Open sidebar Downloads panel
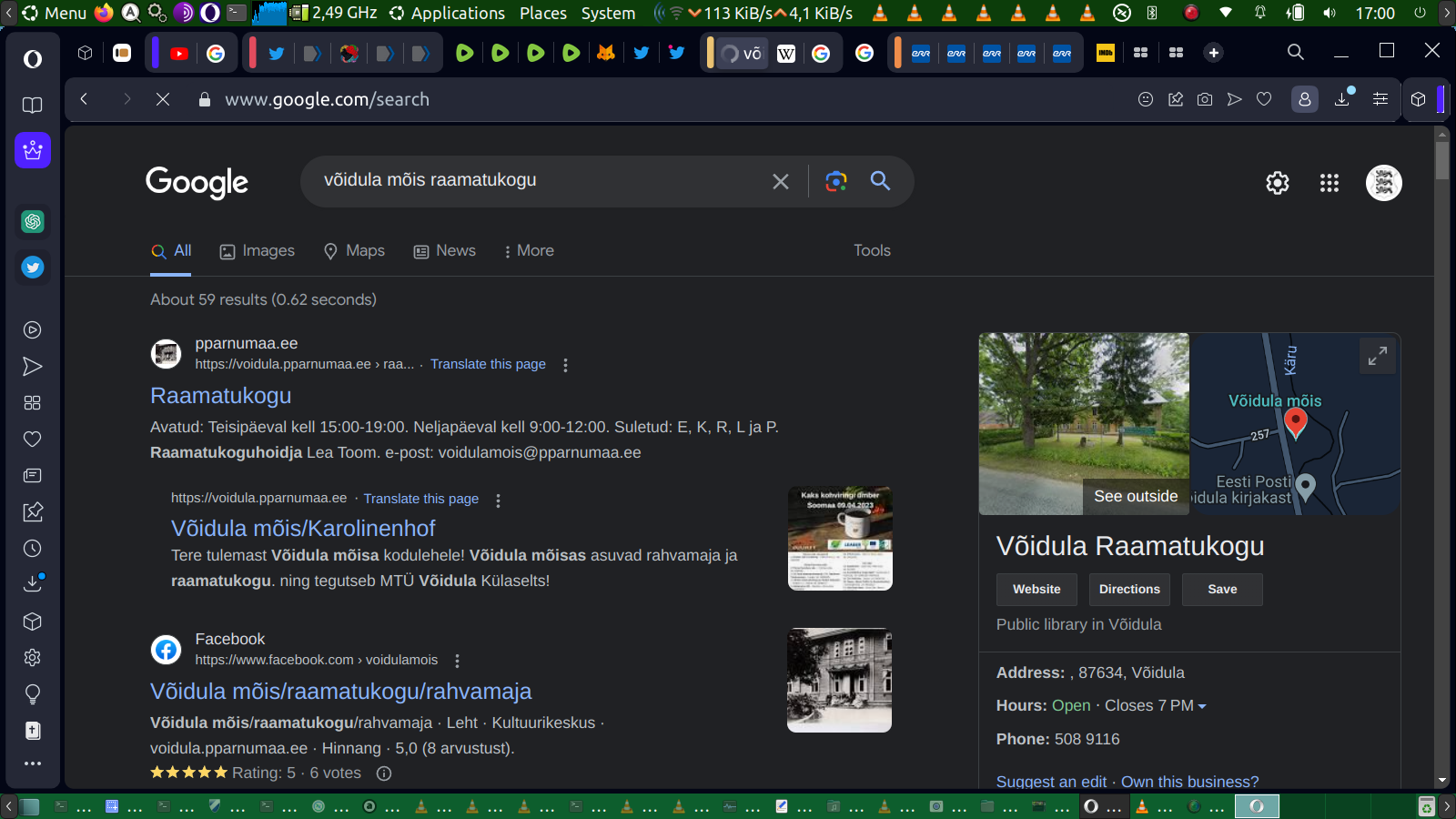1456x819 pixels. [33, 584]
